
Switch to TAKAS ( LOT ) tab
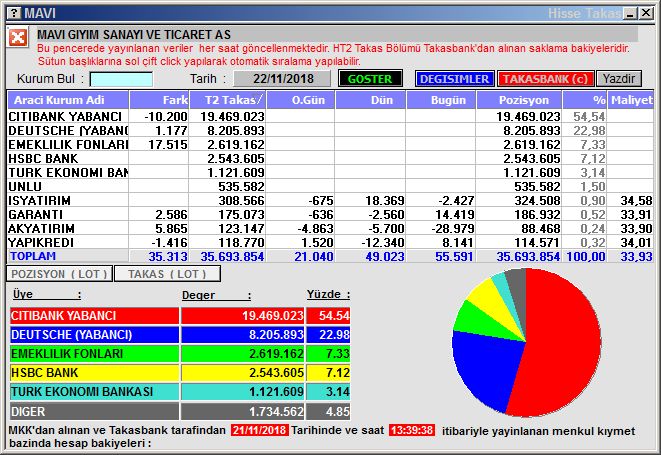167,274
